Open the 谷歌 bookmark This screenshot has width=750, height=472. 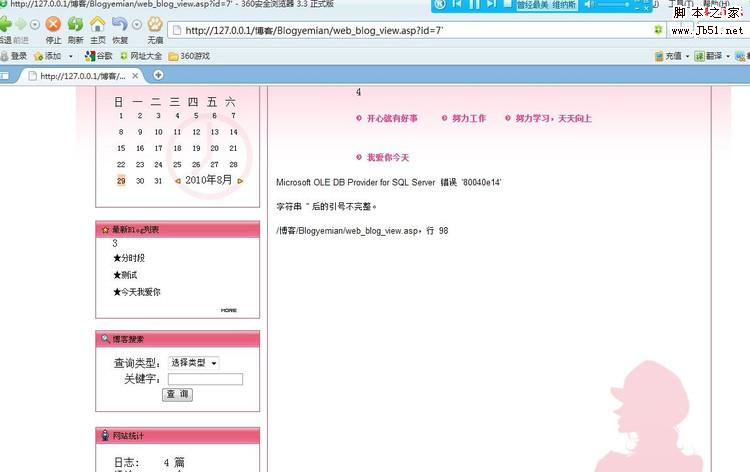tap(99, 56)
